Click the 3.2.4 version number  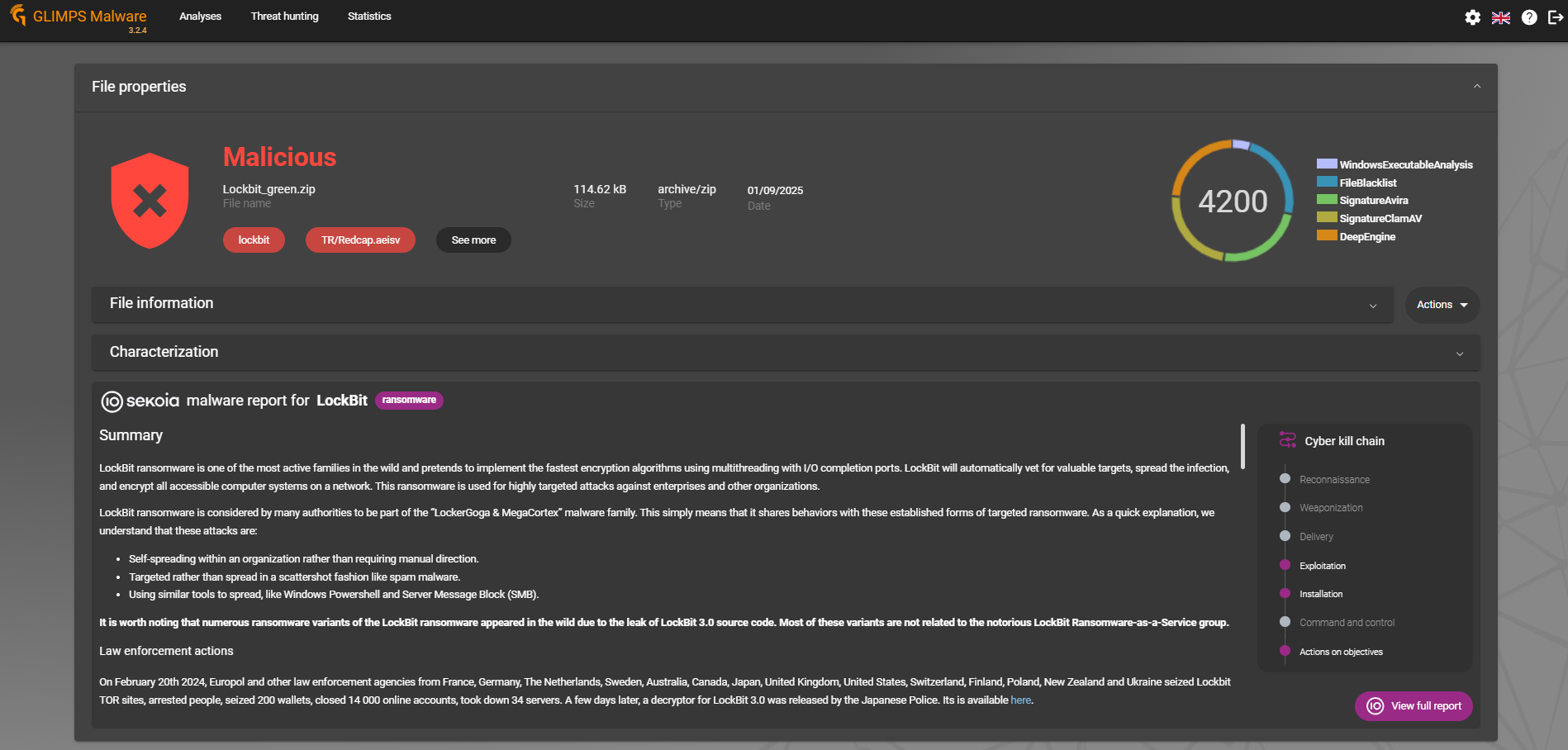point(137,31)
